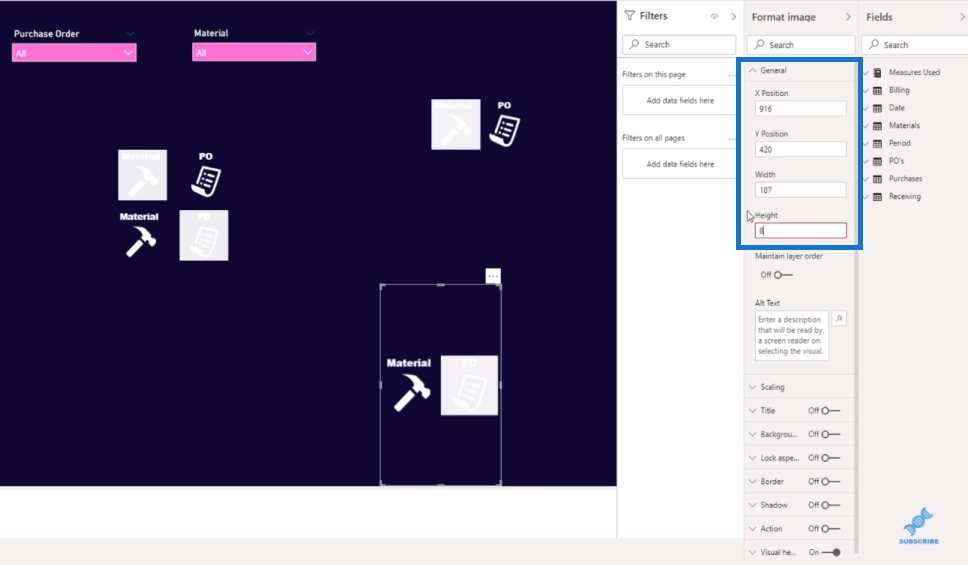Click the Format image Search box
The image size is (968, 565).
coord(801,45)
